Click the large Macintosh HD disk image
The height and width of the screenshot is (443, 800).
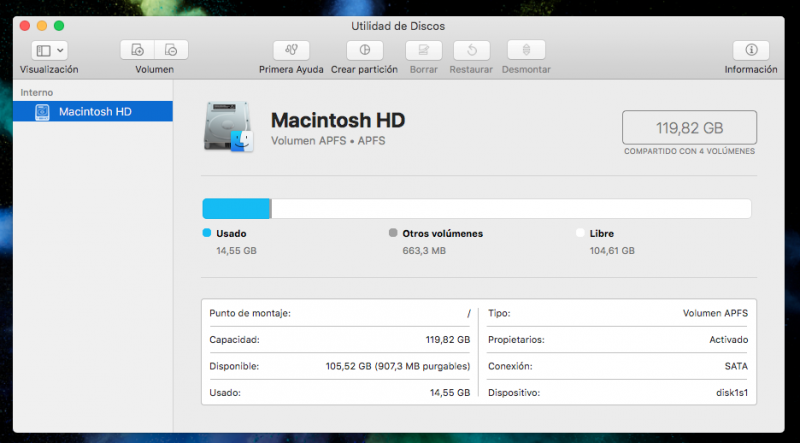(x=228, y=127)
